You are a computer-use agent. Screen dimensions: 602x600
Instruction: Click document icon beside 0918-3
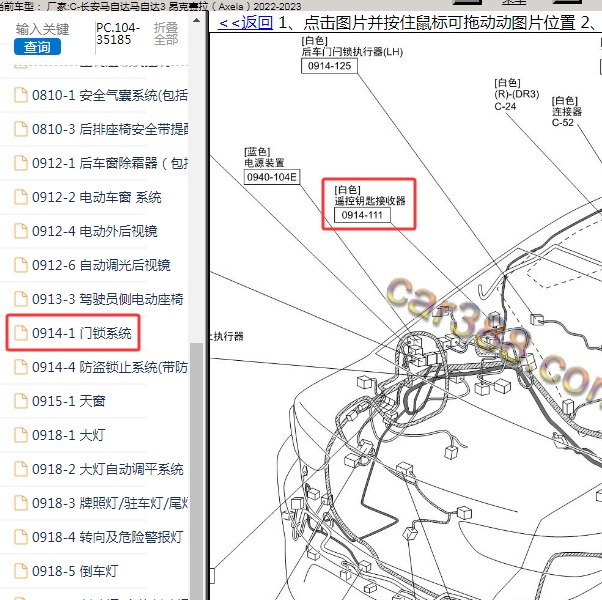pyautogui.click(x=21, y=503)
